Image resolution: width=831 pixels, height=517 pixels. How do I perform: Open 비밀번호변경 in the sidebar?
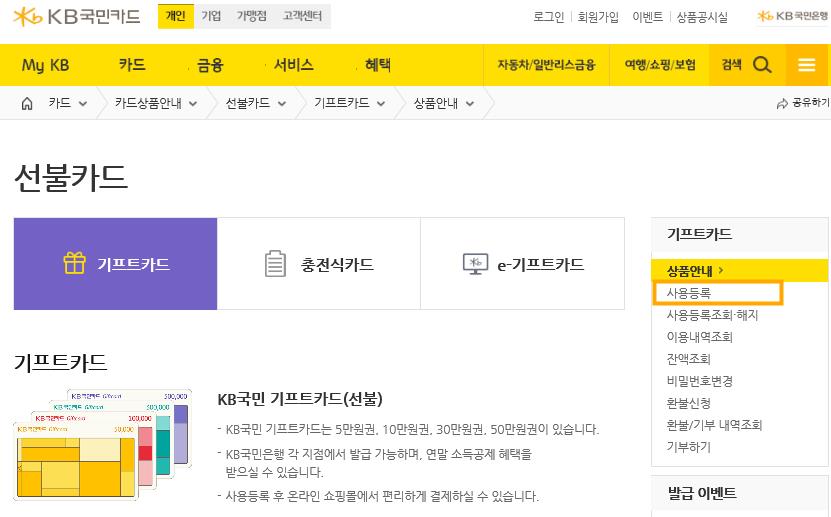(x=700, y=381)
